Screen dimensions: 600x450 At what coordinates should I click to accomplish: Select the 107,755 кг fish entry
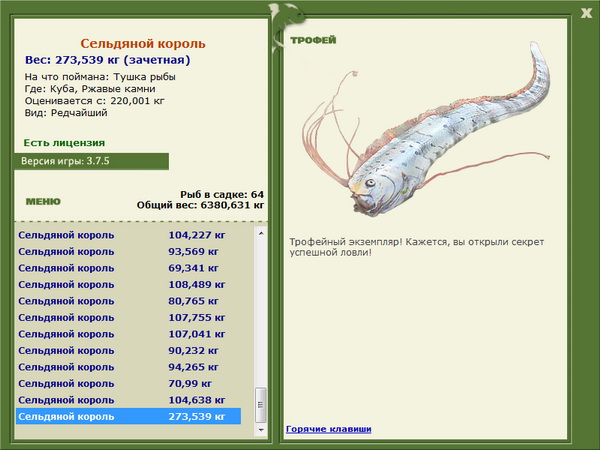pos(129,317)
